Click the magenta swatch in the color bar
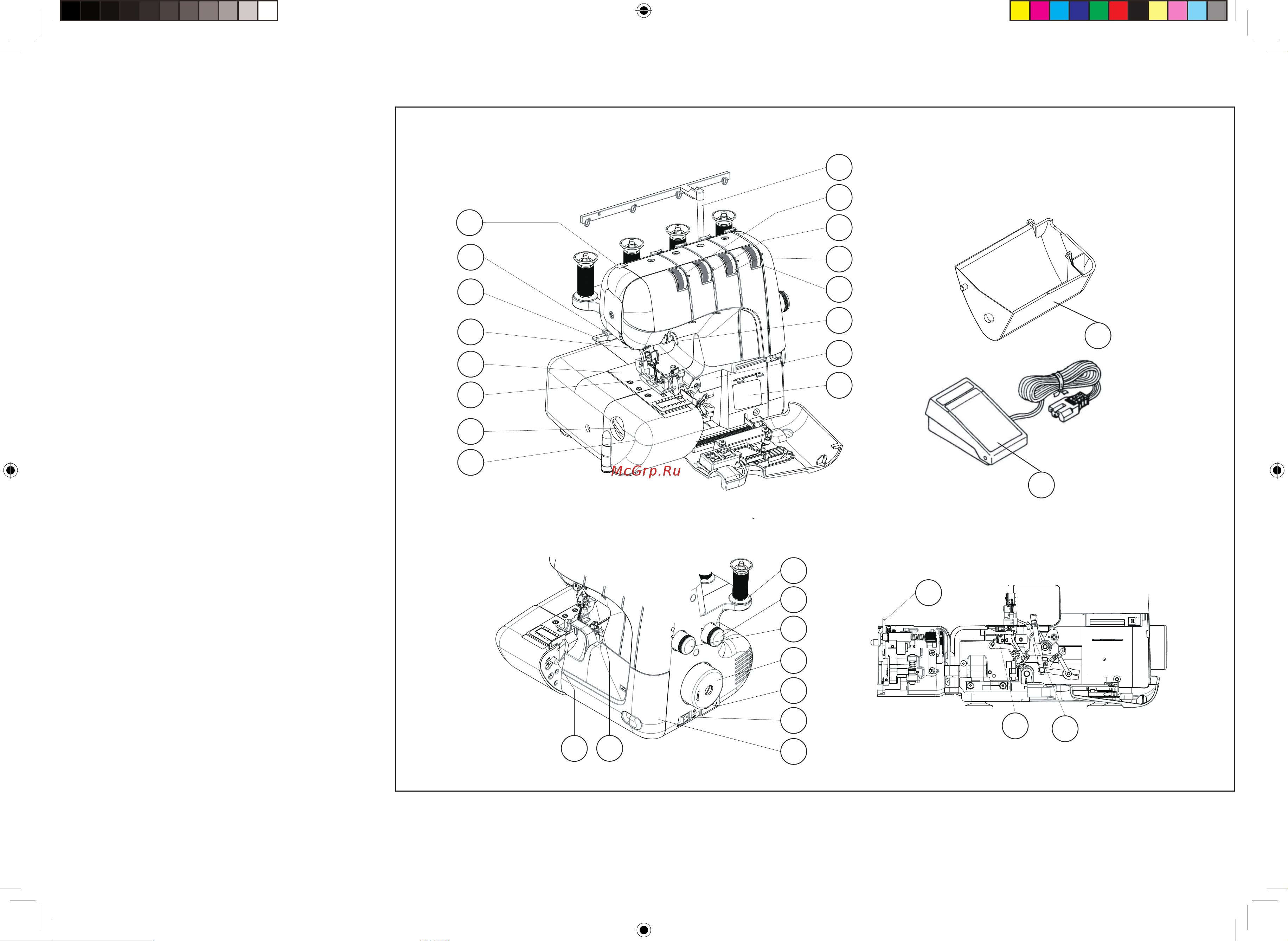 tap(1040, 11)
